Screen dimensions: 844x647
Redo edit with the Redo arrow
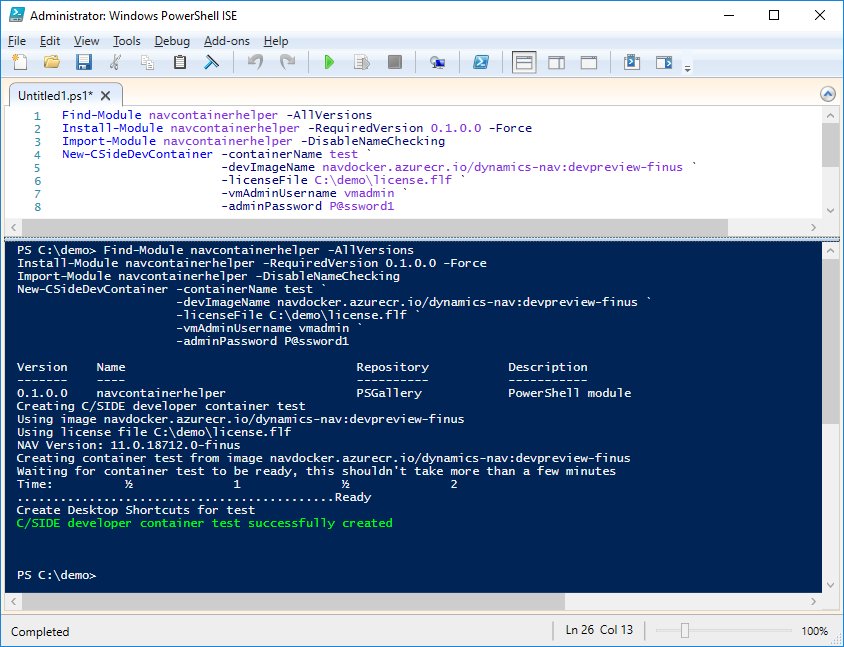(x=288, y=62)
